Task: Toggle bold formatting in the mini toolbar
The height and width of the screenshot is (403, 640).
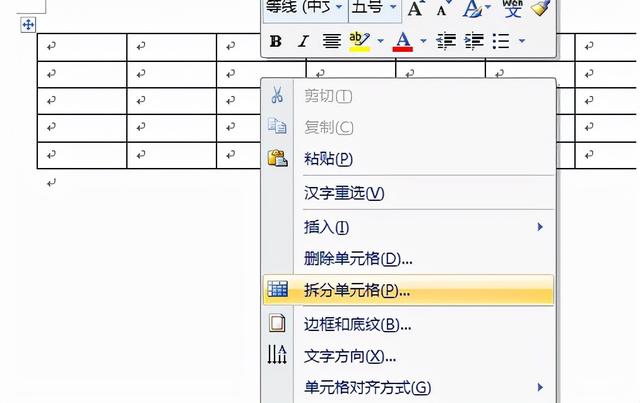Action: tap(276, 41)
